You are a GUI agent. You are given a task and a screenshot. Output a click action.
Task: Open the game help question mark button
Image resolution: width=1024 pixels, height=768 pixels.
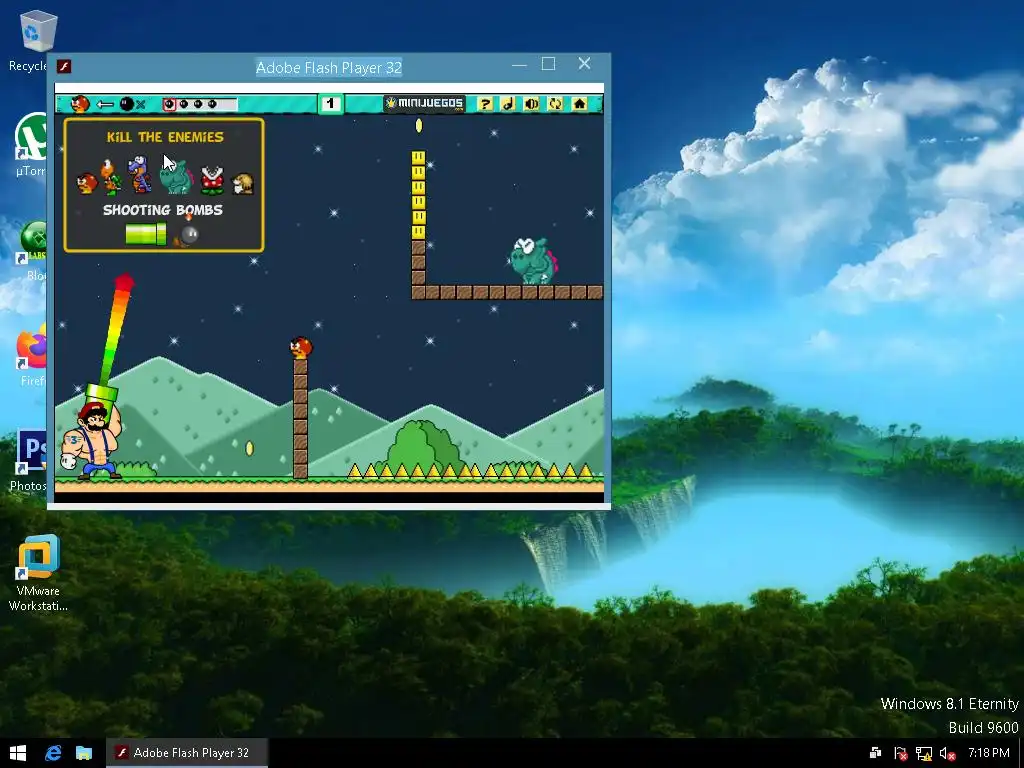[x=485, y=104]
